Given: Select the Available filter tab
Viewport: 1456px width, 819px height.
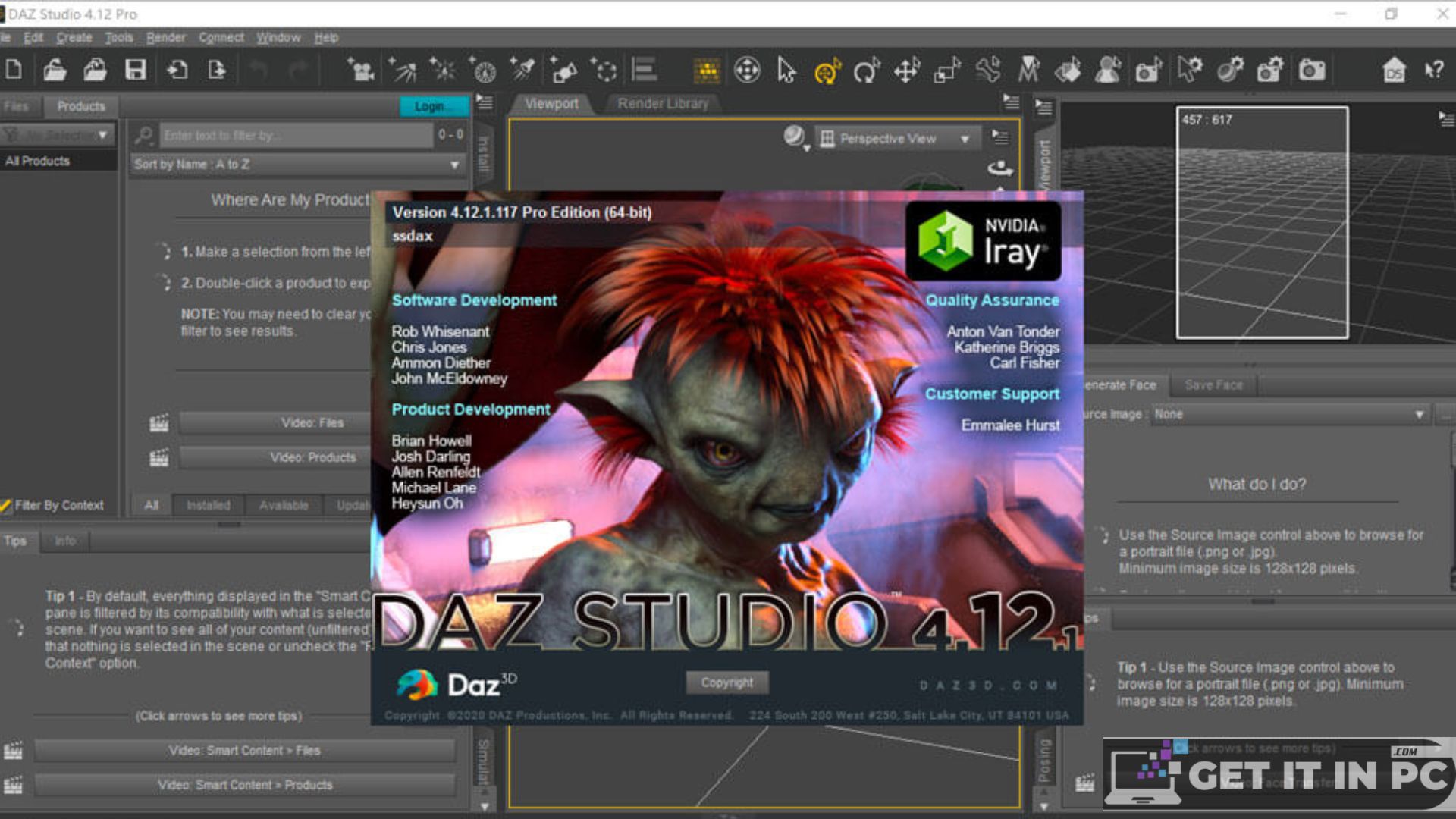Looking at the screenshot, I should click(x=284, y=505).
